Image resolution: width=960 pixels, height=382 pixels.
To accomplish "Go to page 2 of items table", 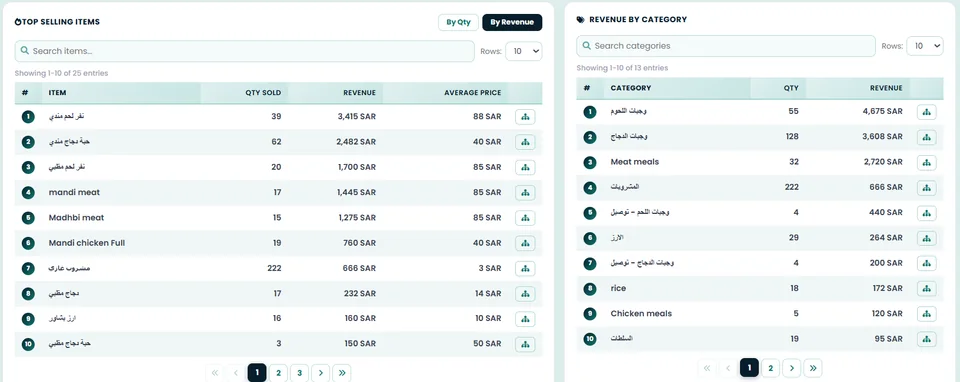I will tap(278, 373).
